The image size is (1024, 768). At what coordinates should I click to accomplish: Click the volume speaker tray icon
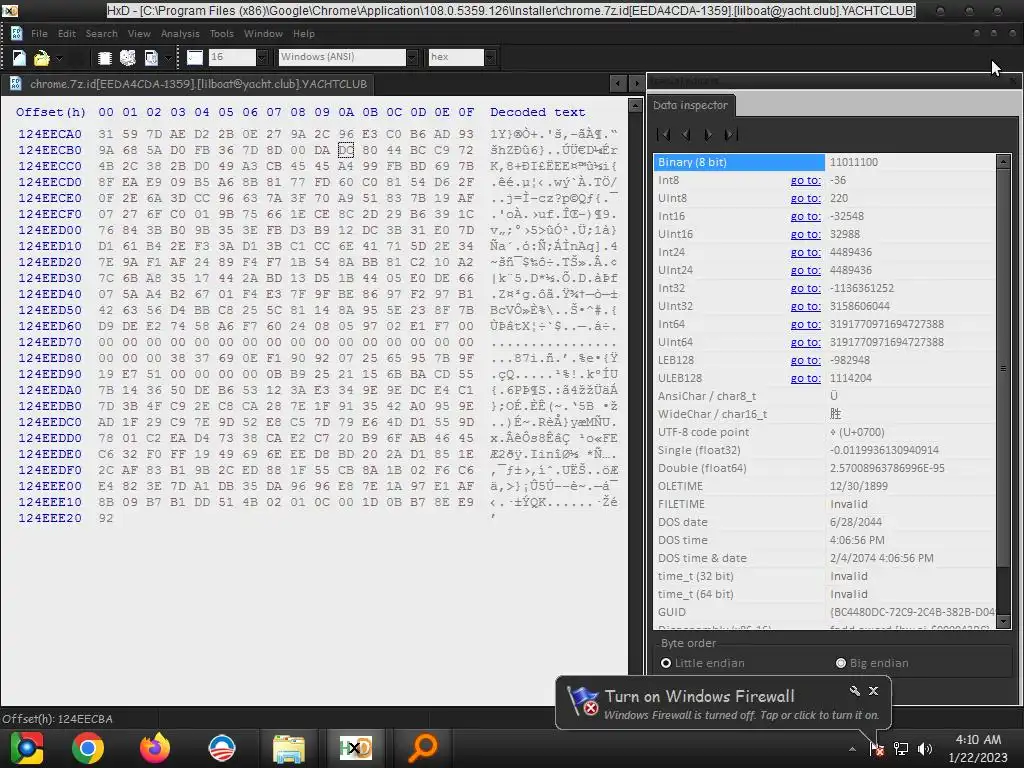pos(924,749)
